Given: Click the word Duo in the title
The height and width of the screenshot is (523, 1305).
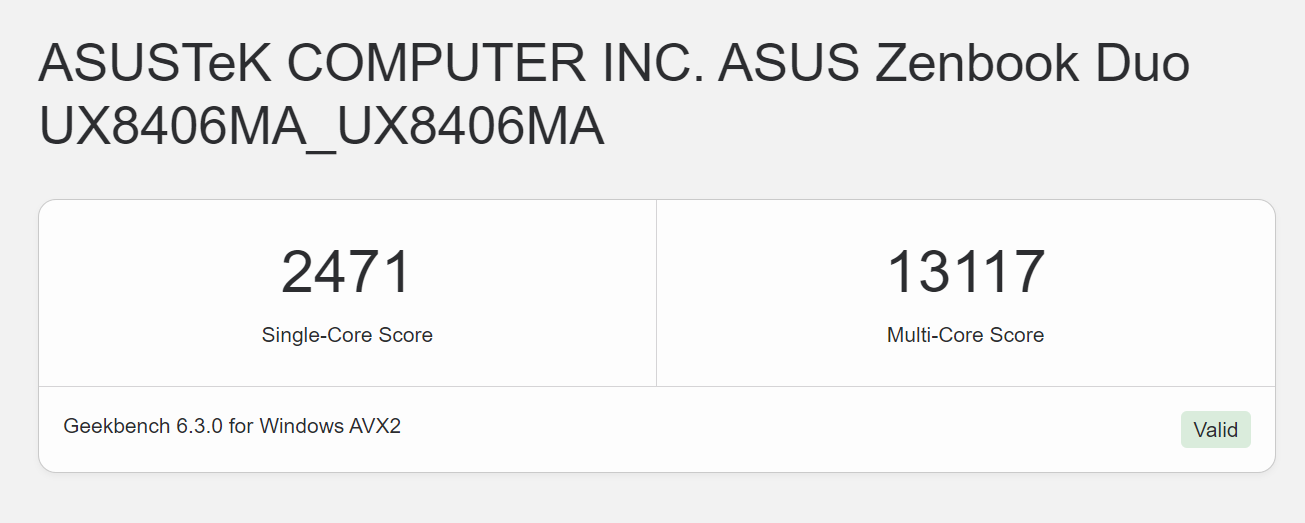Looking at the screenshot, I should click(x=1130, y=66).
